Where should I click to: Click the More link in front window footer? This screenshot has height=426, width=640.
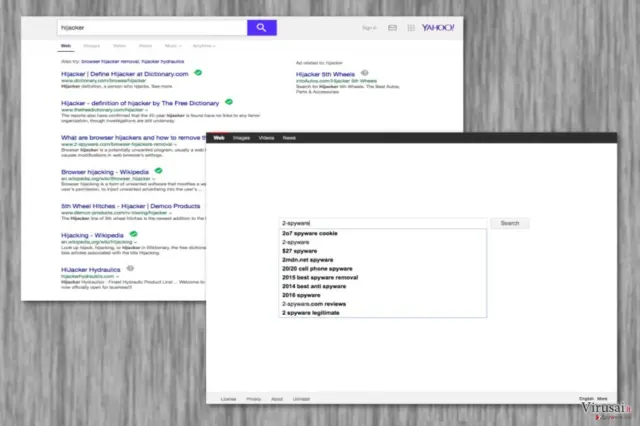coord(602,399)
